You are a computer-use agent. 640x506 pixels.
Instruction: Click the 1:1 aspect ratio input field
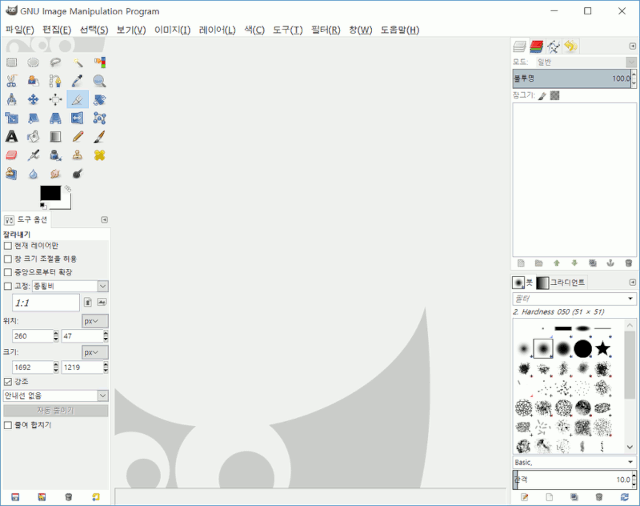click(x=44, y=302)
